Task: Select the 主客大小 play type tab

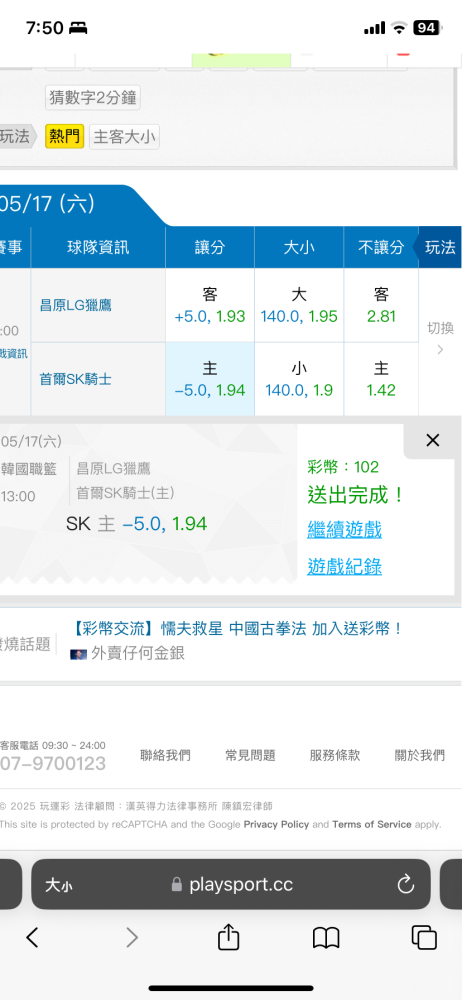Action: [124, 136]
